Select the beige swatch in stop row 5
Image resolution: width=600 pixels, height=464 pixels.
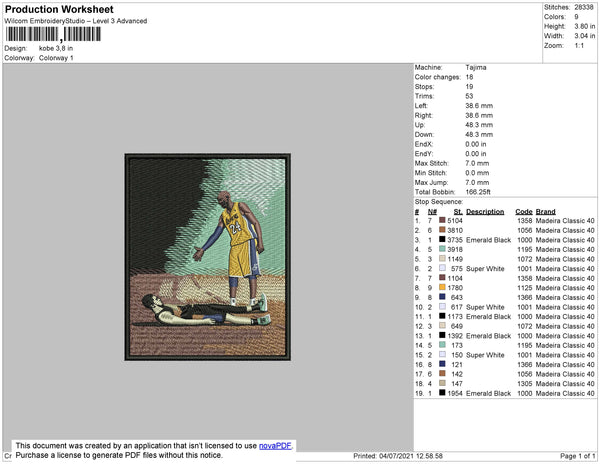(442, 259)
